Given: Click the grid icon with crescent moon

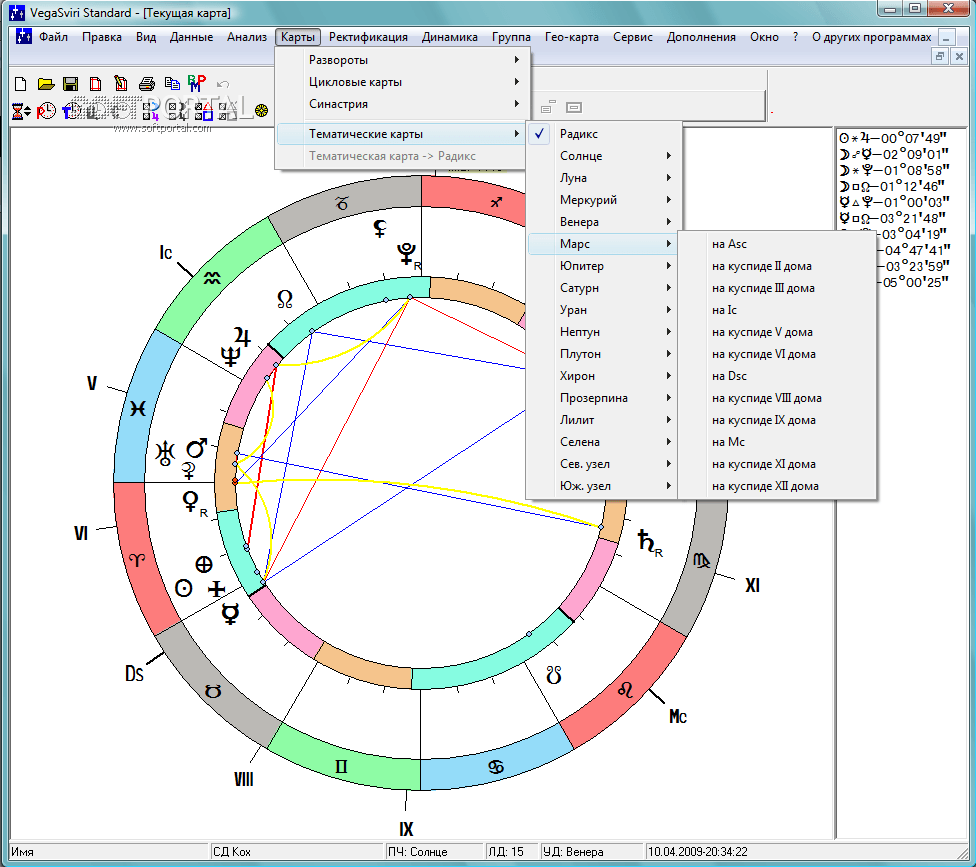Looking at the screenshot, I should click(x=177, y=111).
